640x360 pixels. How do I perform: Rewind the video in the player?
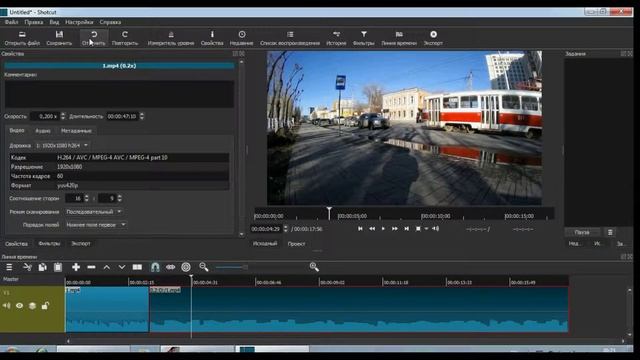tap(372, 229)
